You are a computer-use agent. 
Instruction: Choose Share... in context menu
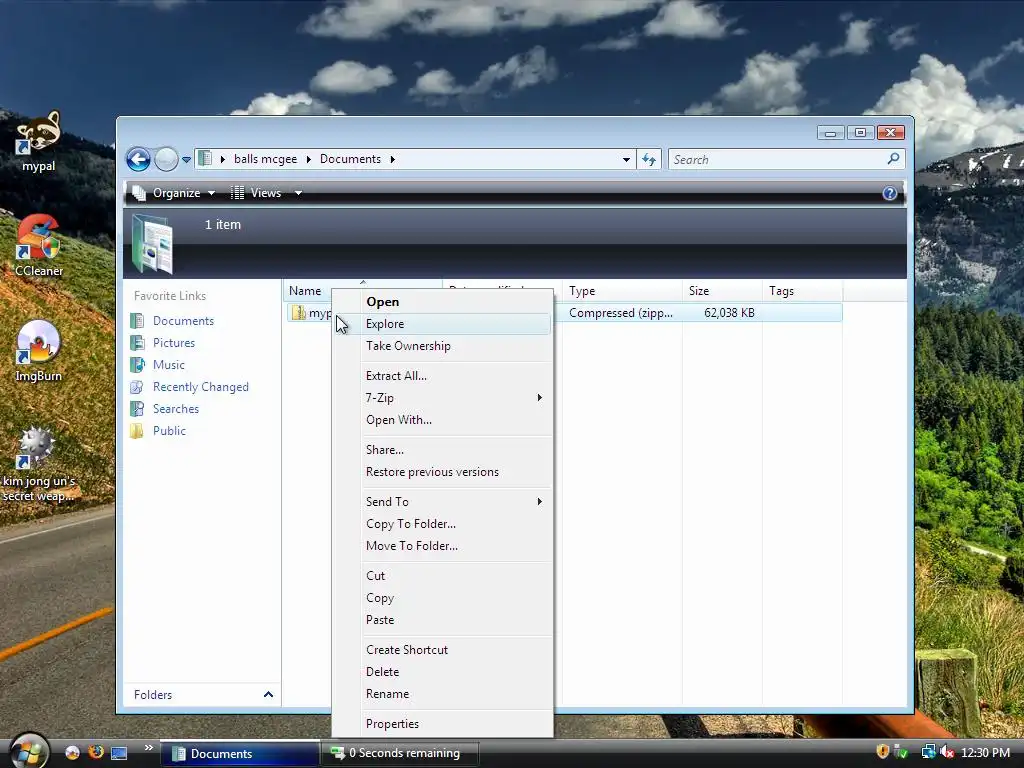[x=443, y=450]
